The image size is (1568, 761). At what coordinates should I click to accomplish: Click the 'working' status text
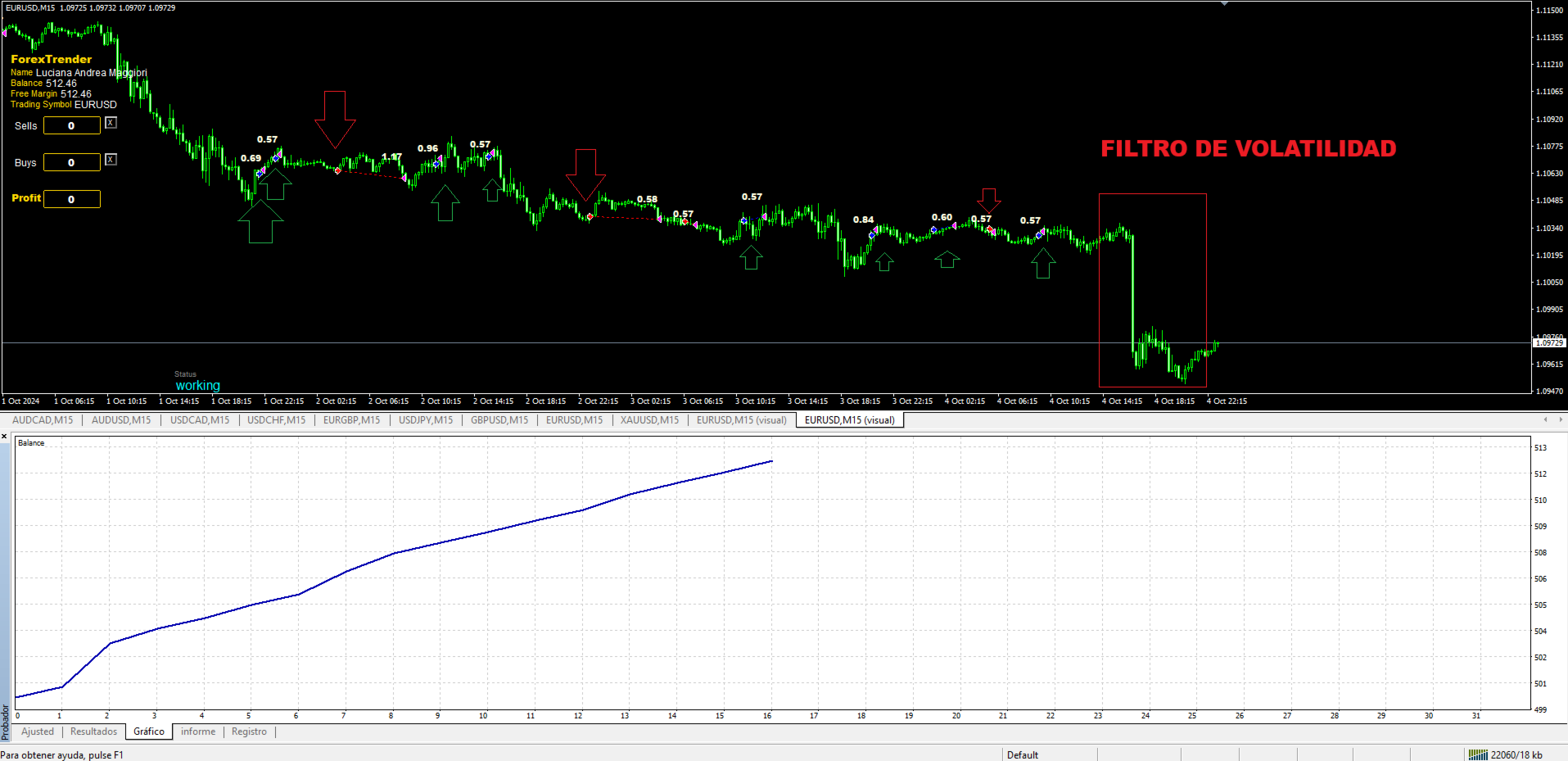point(198,385)
